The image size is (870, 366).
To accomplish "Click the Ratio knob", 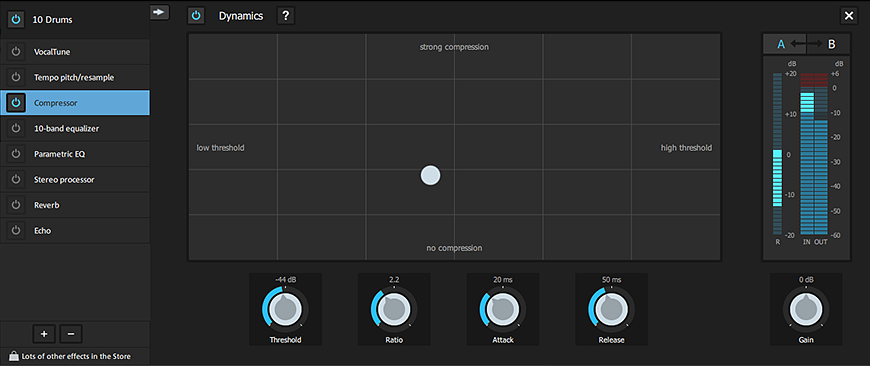I will [394, 310].
